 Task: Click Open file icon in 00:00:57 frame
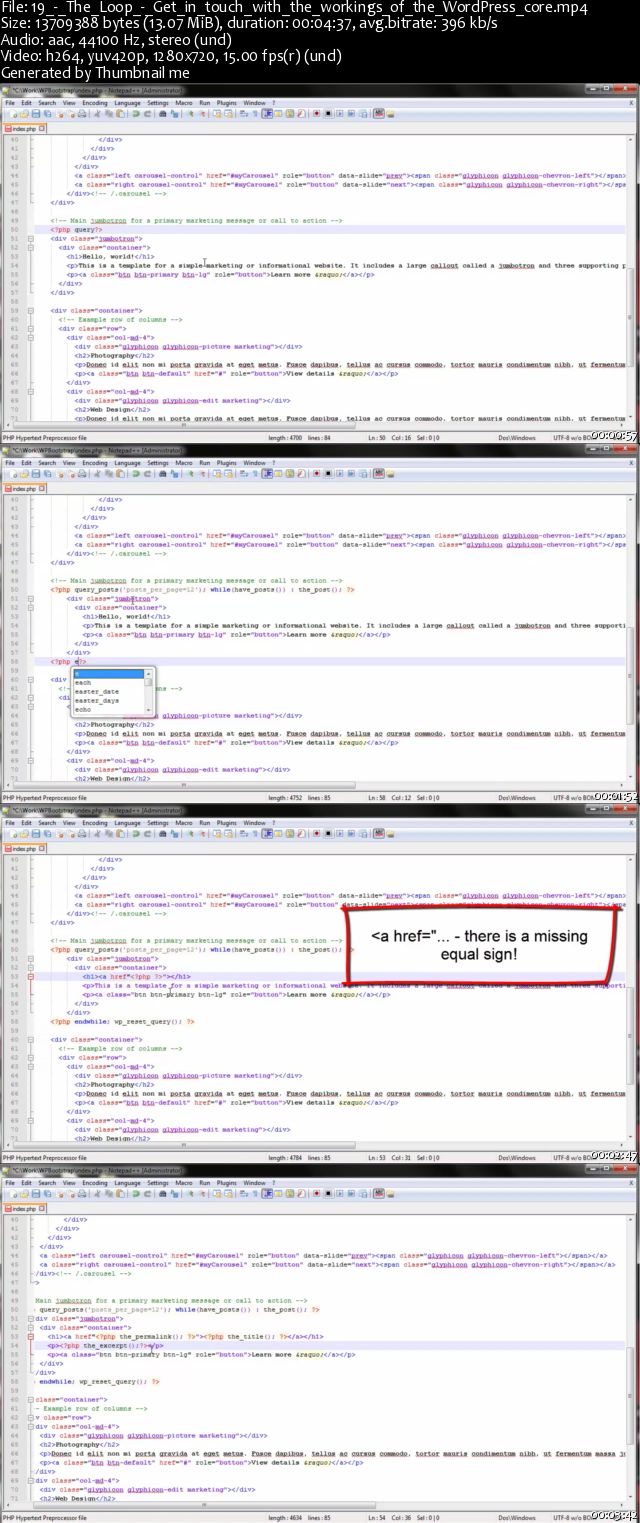pyautogui.click(x=24, y=114)
